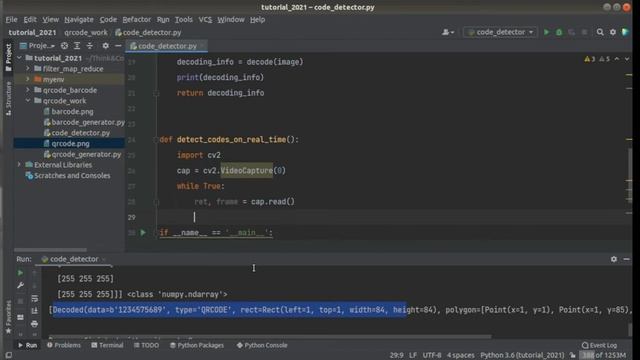Click run gutter arrow beside __main__ line
Image resolution: width=640 pixels, height=360 pixels.
tap(143, 233)
